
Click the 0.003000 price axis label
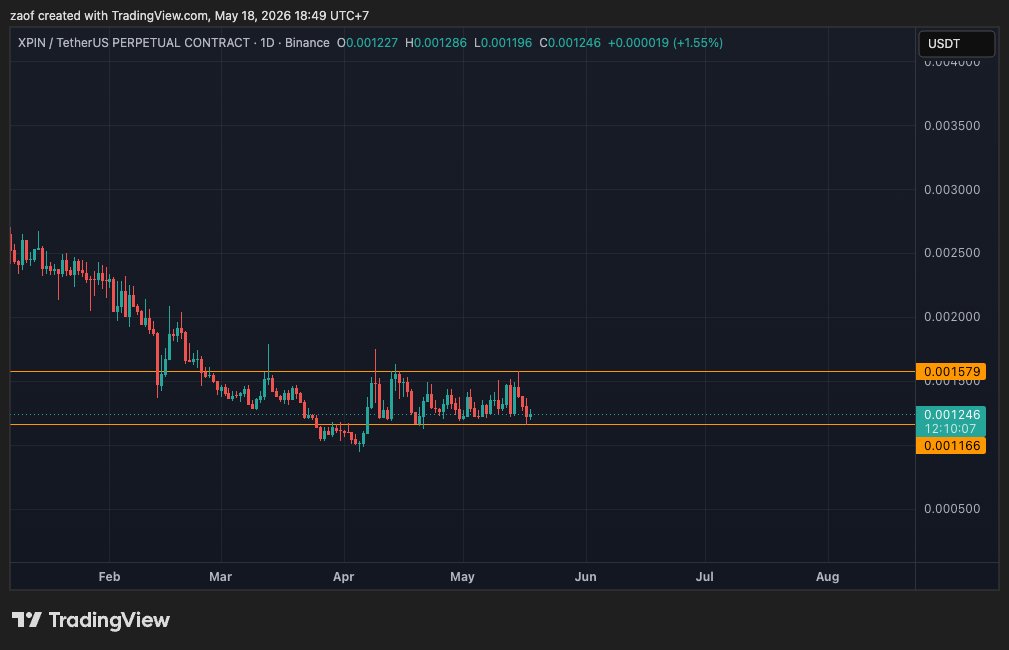point(952,189)
